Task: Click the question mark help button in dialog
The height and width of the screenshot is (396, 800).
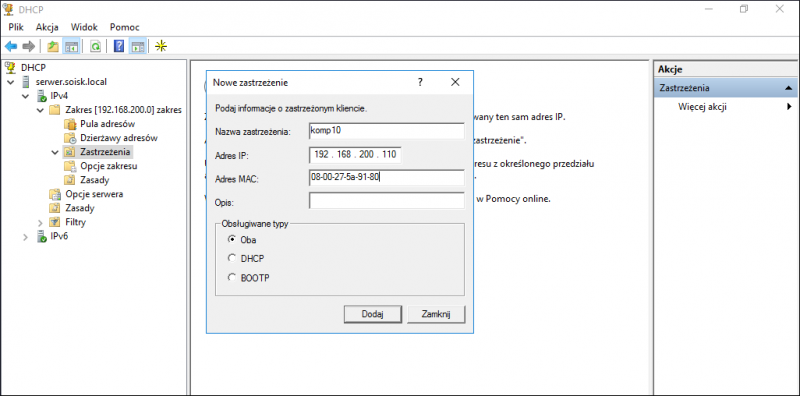Action: (420, 82)
